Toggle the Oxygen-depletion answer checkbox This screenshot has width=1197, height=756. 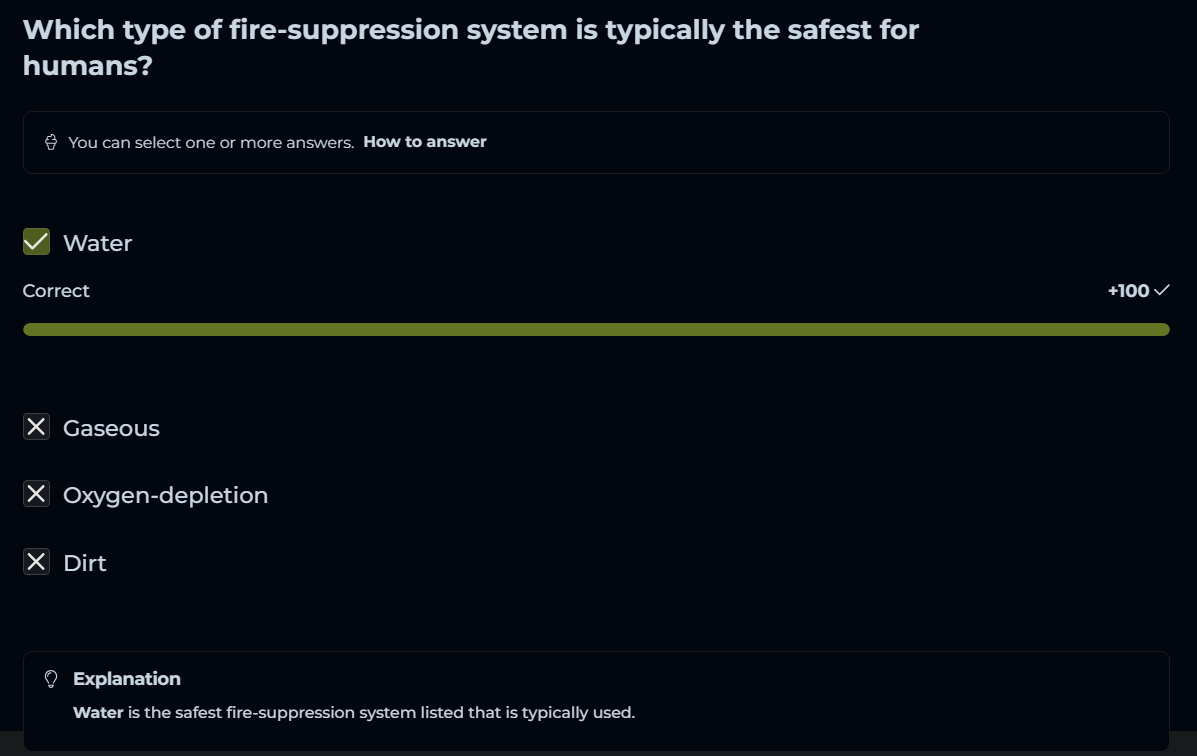[36, 494]
